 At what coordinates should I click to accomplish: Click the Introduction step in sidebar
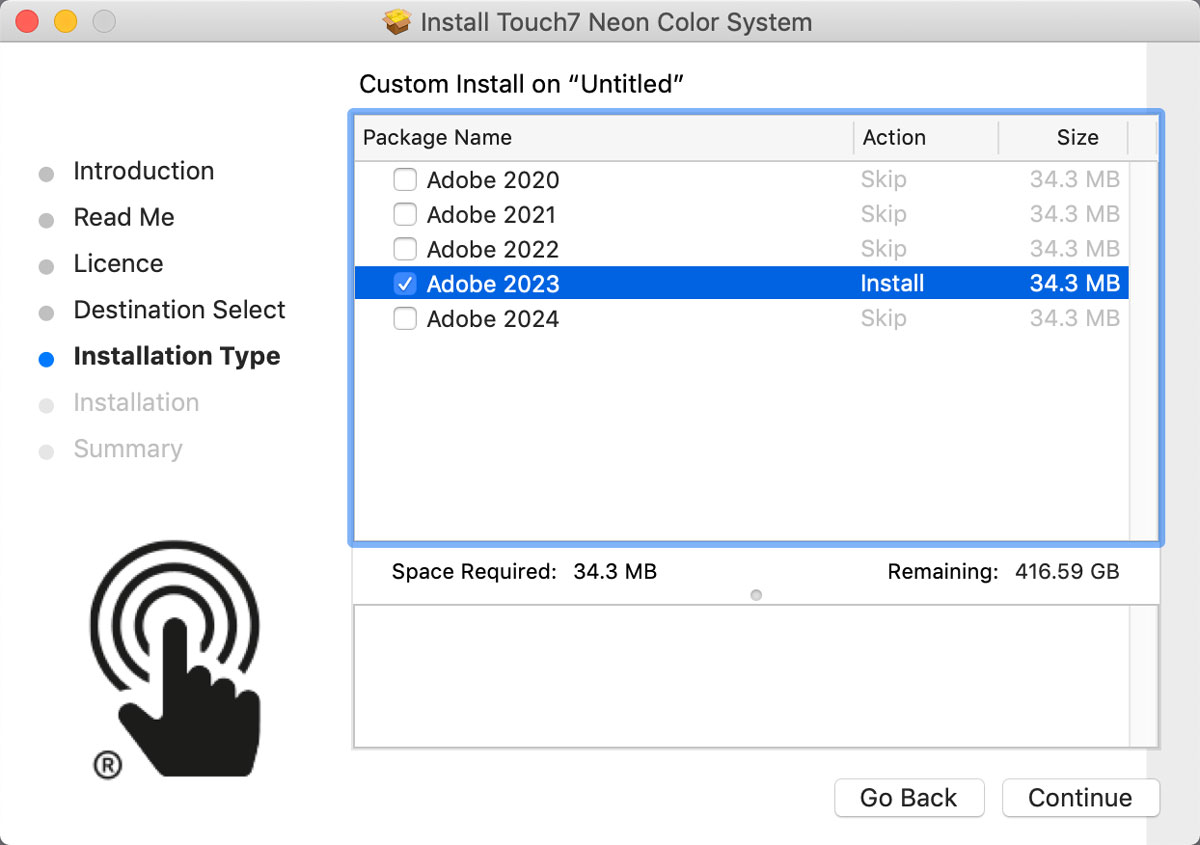144,171
